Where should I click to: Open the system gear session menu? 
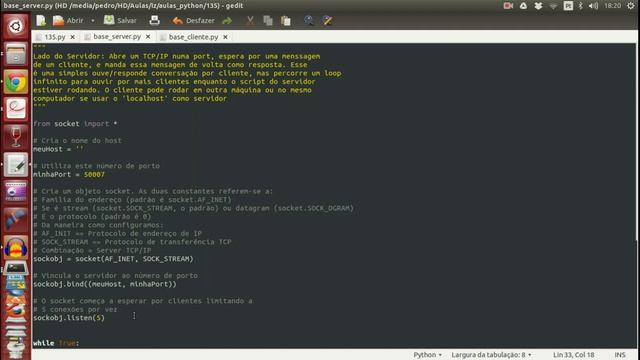(x=631, y=6)
